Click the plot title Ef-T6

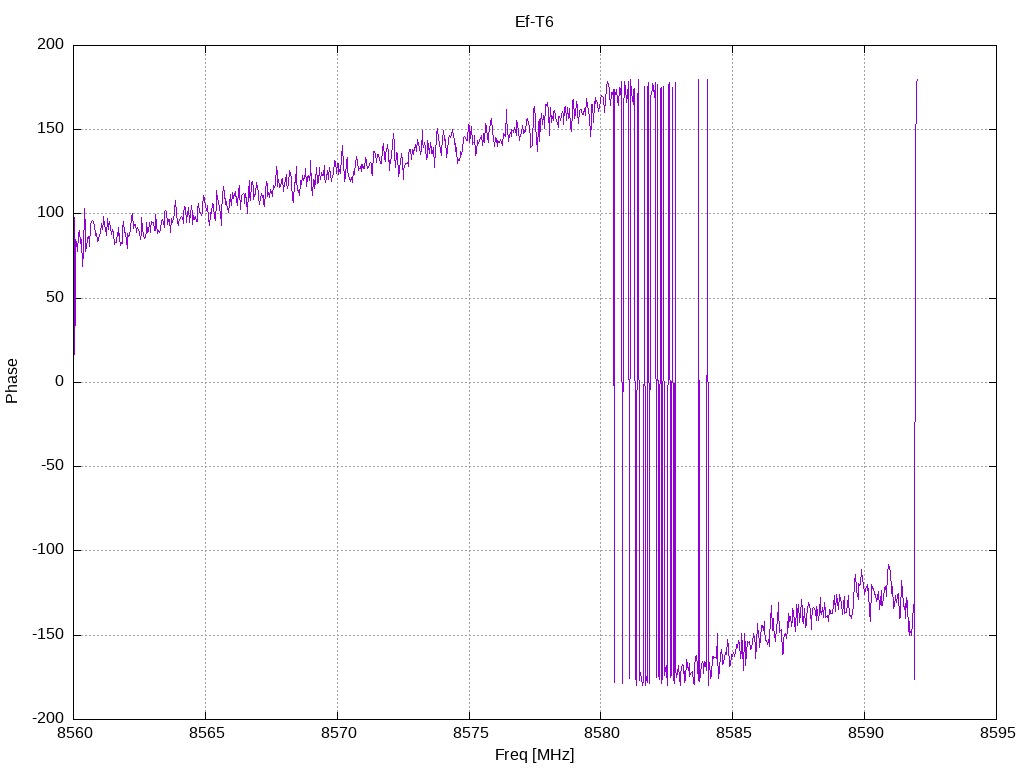point(534,22)
